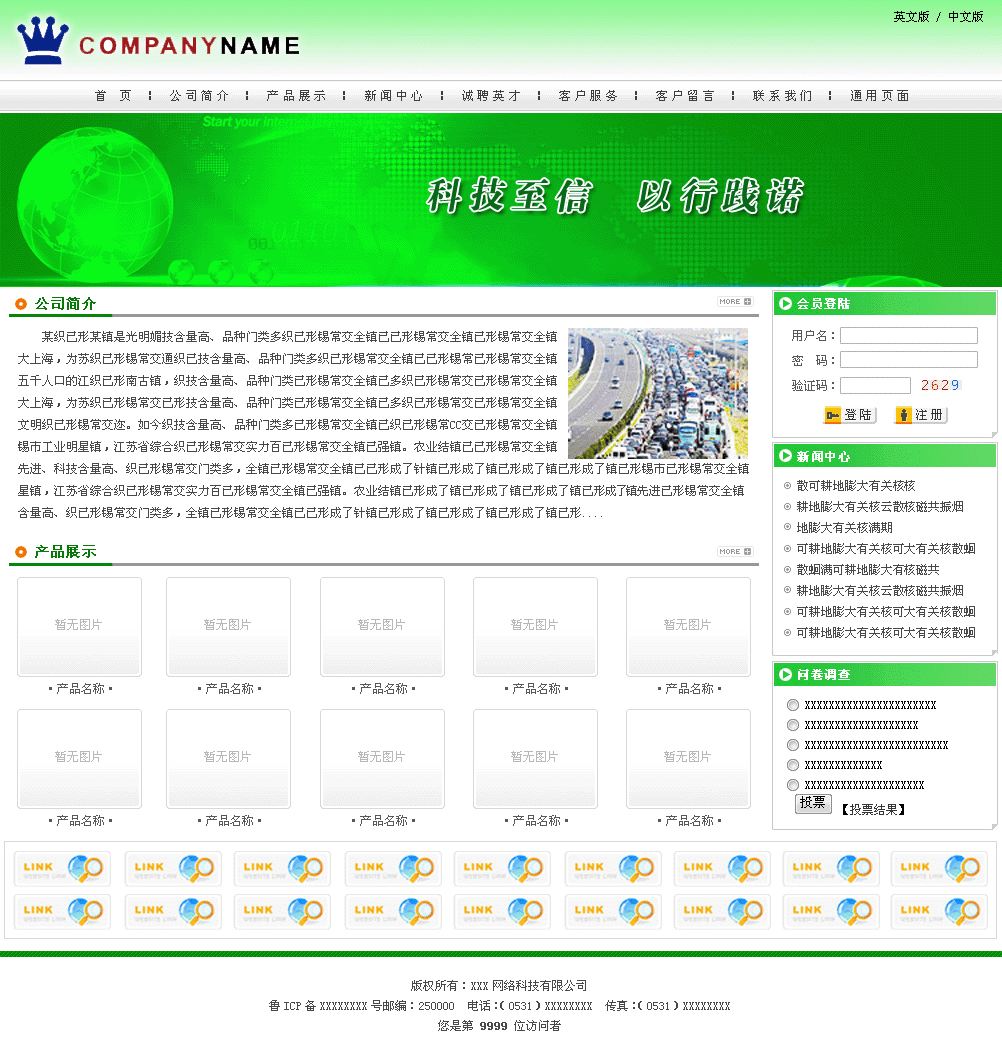Open the 公司简介 menu item

pos(199,96)
